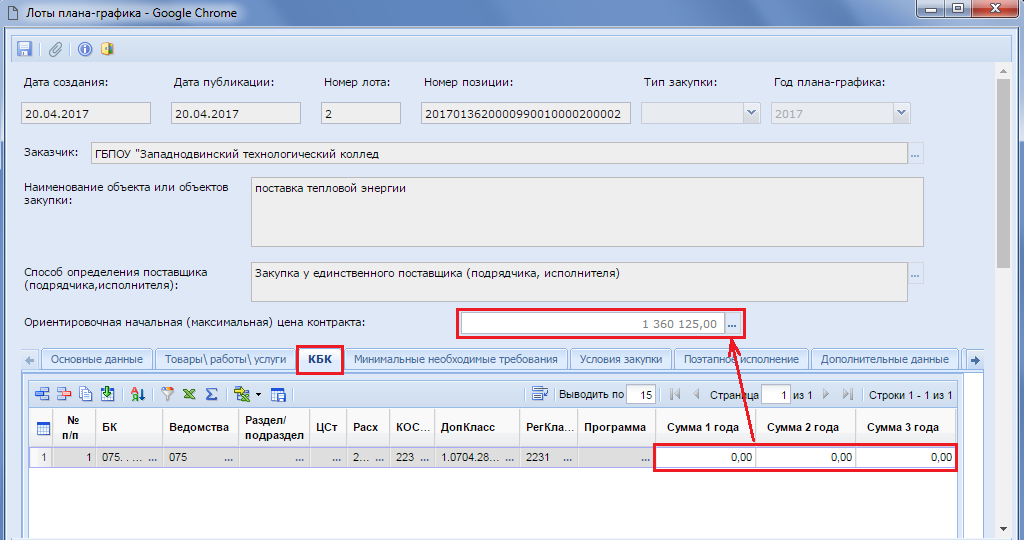This screenshot has width=1024, height=540.
Task: Expand the Год плана-графика dropdown
Action: click(901, 113)
